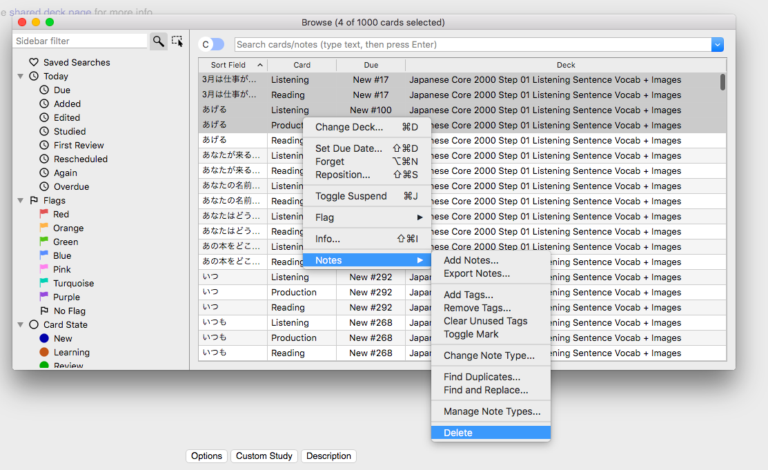Click Delete in the Notes submenu

(458, 433)
